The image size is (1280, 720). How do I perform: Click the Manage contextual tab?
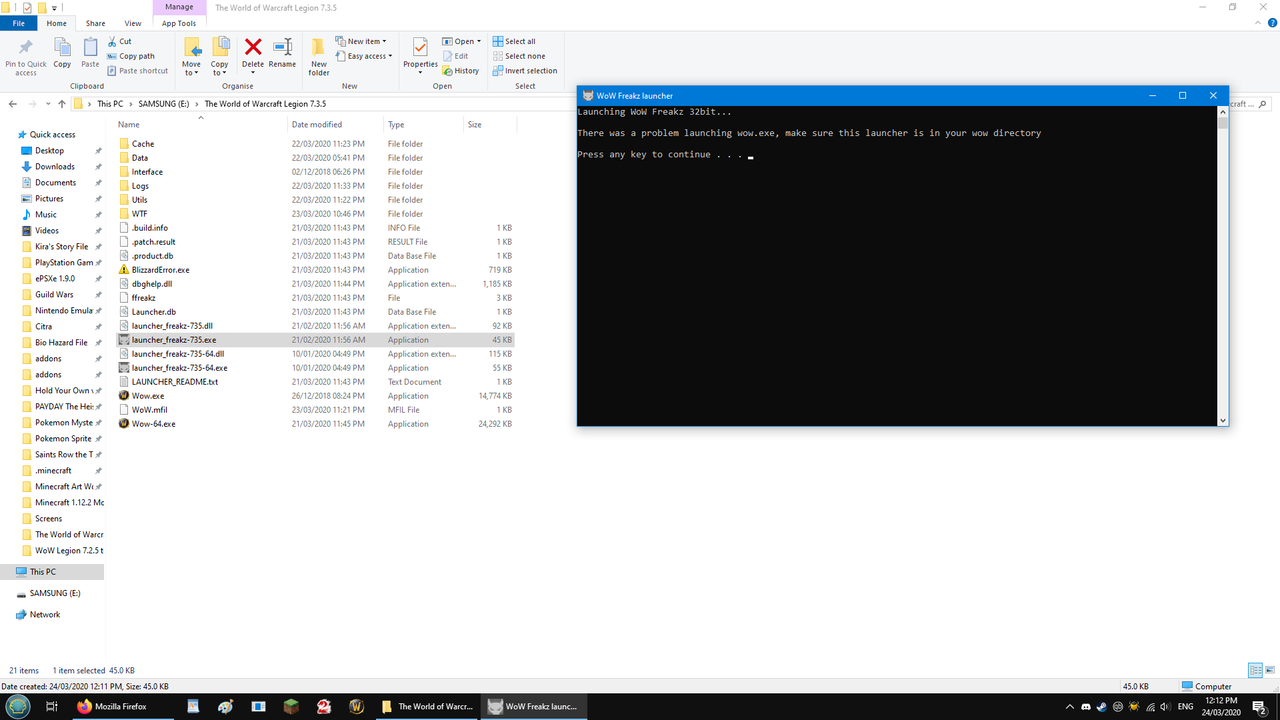[179, 7]
